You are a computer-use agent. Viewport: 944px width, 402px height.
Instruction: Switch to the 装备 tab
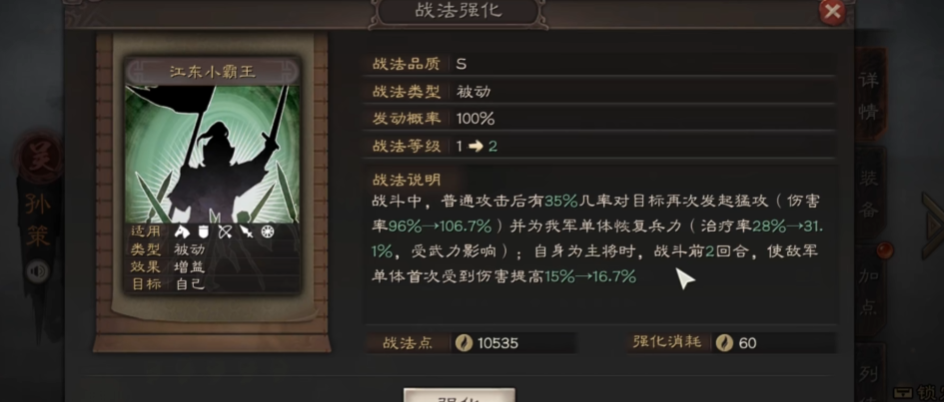[x=869, y=194]
